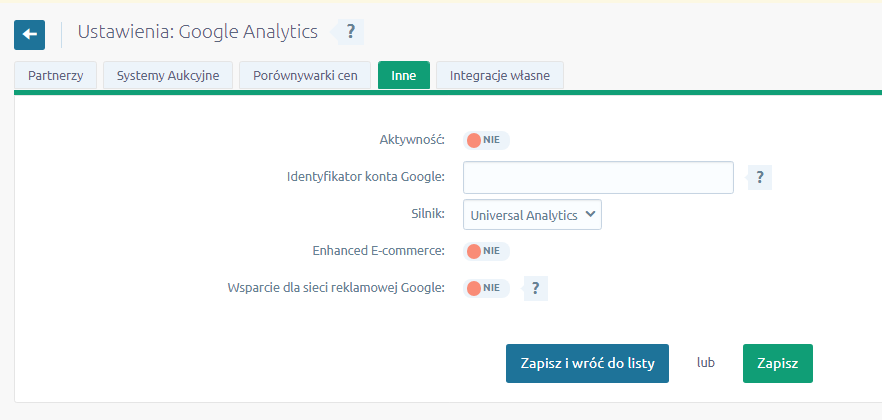
Task: Select the Porównywarki cen tab
Action: click(305, 76)
